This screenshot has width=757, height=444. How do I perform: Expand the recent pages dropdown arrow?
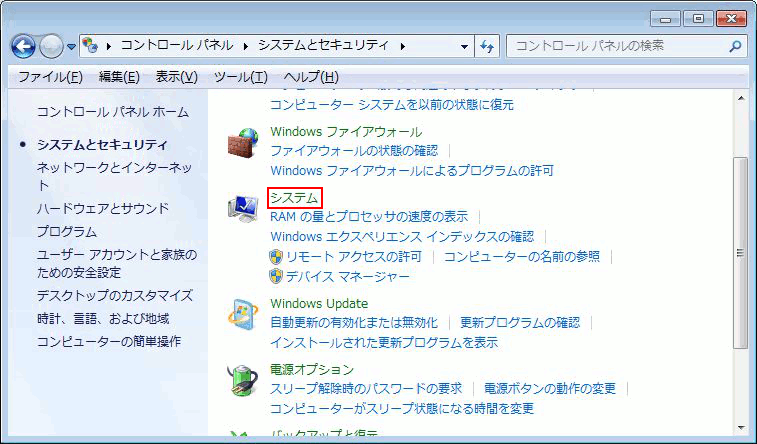coord(72,47)
